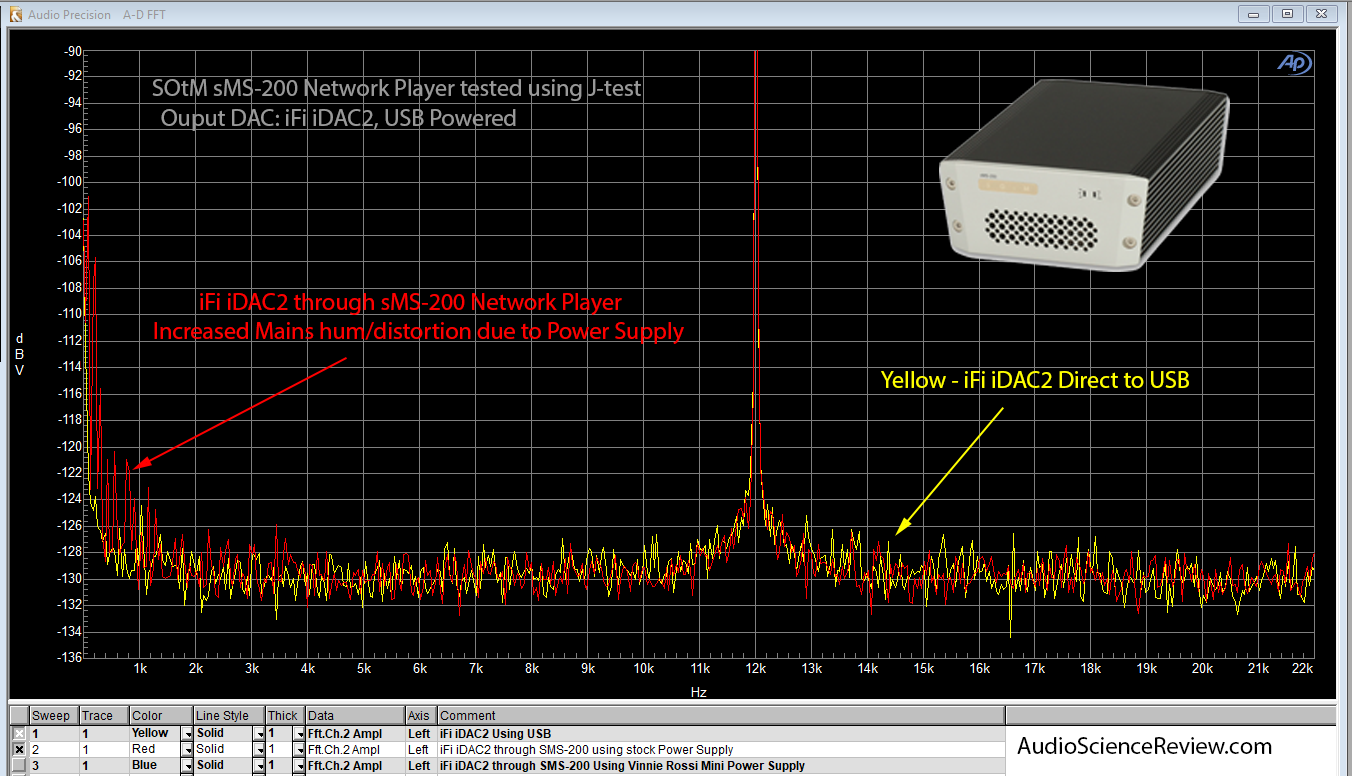Click the Data column header
1352x776 pixels.
[x=355, y=716]
